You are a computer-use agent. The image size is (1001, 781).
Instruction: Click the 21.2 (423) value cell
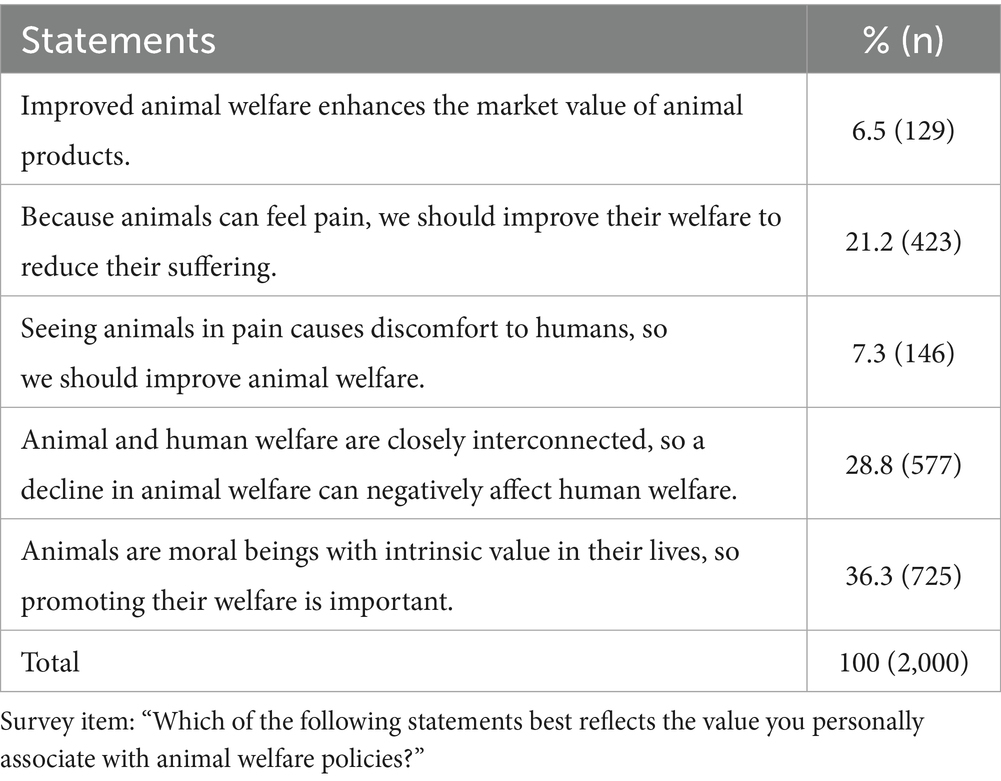tap(903, 242)
